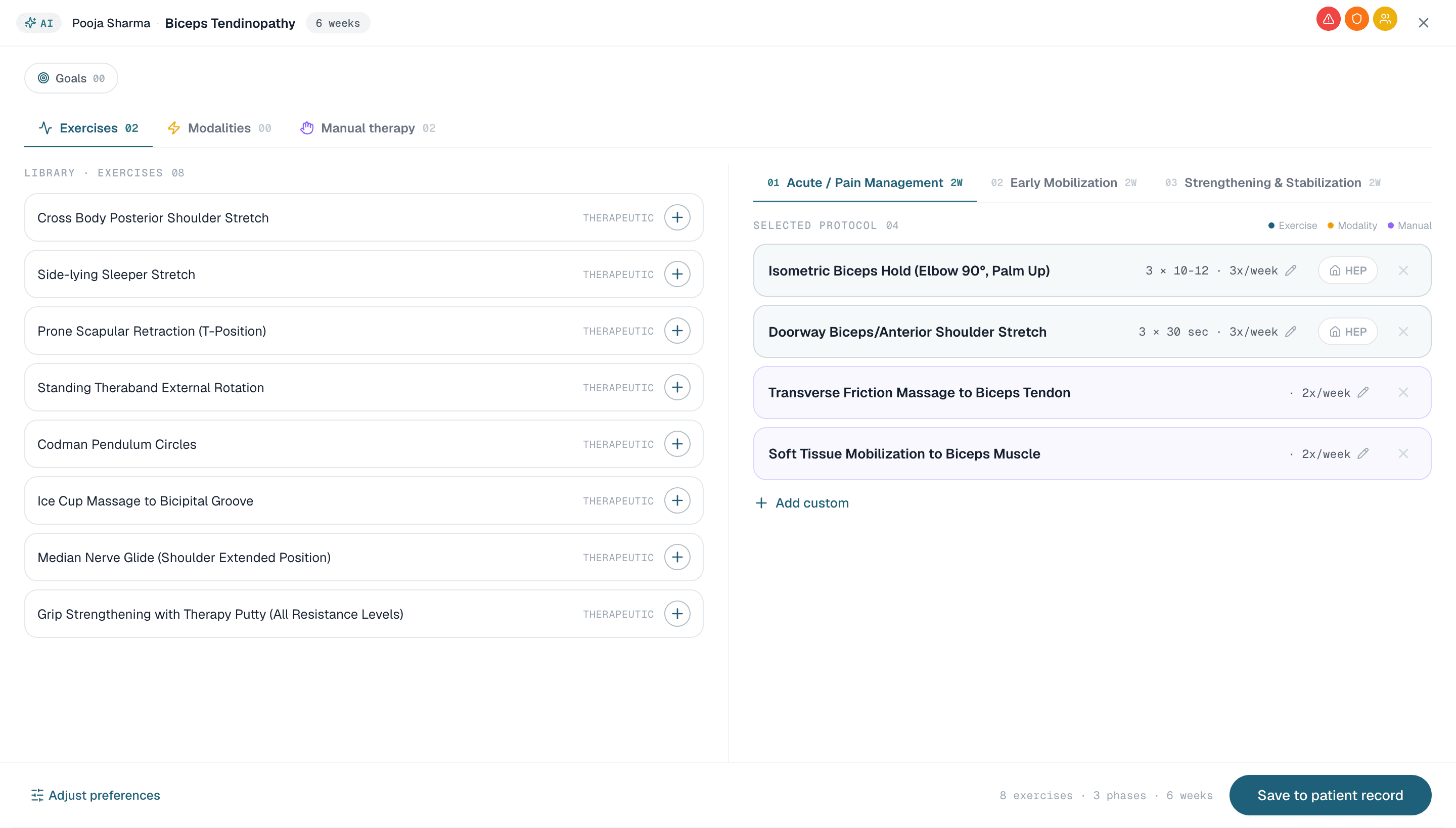The width and height of the screenshot is (1456, 828).
Task: Remove Soft Tissue Mobilization to Biceps Muscle
Action: (x=1403, y=453)
